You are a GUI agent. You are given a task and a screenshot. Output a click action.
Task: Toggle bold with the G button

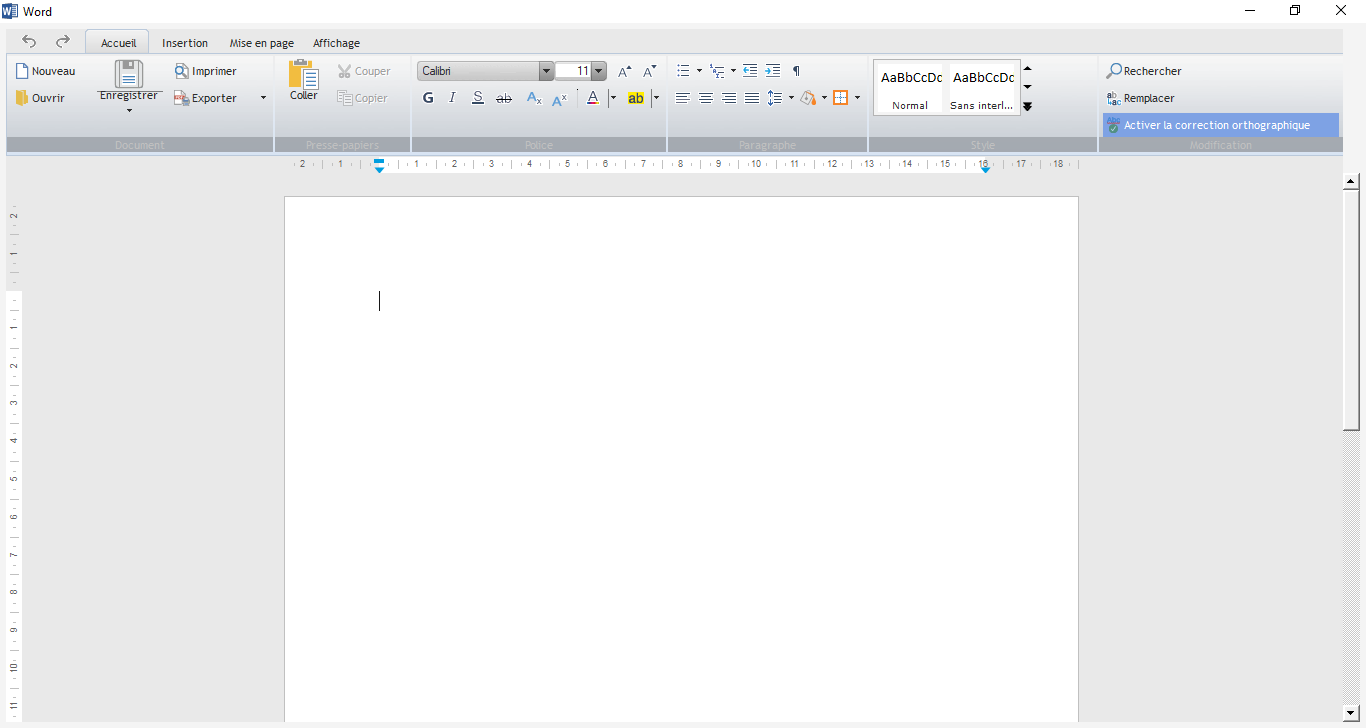coord(428,98)
